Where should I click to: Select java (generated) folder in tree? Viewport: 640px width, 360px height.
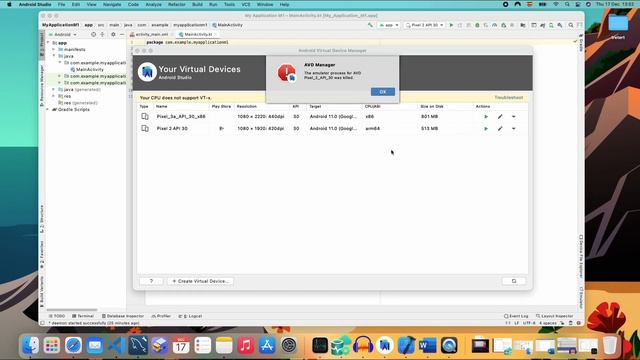point(82,89)
